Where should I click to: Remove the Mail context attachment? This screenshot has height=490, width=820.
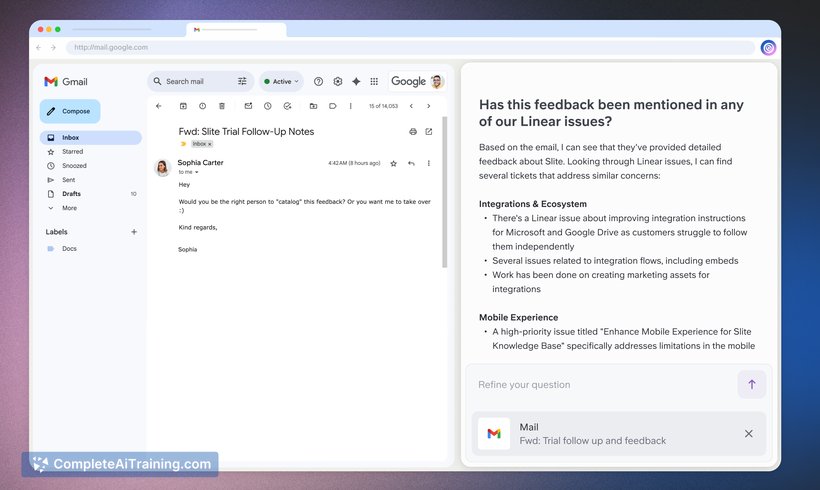pyautogui.click(x=749, y=434)
